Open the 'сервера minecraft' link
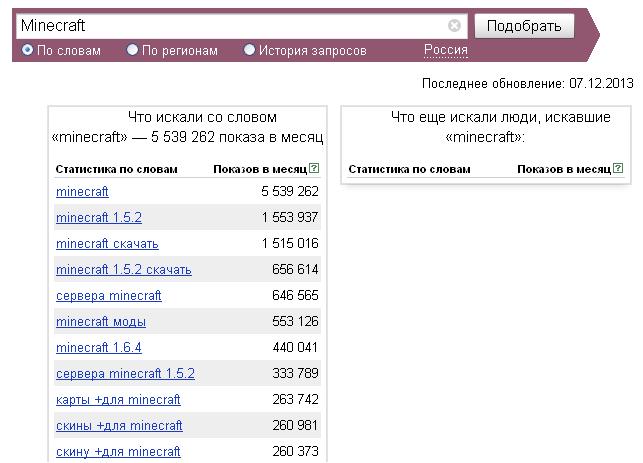 pos(109,296)
